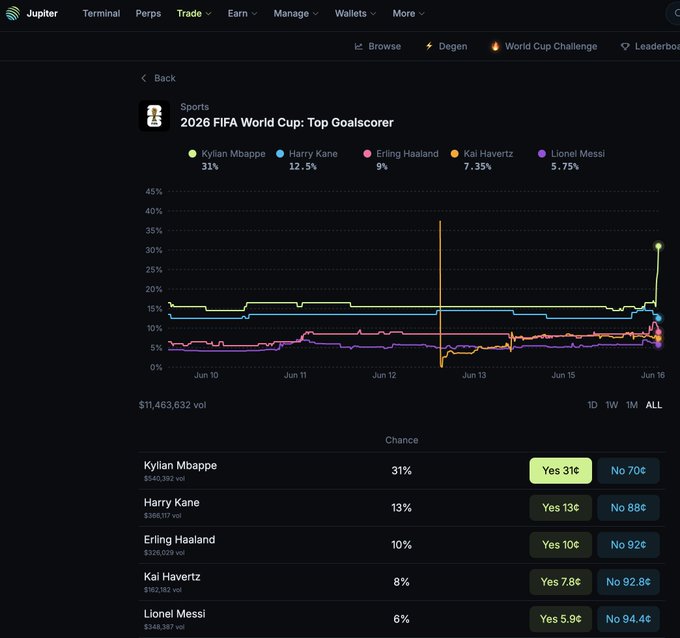This screenshot has height=638, width=680.
Task: Select the Kai Havertz row name
Action: (172, 577)
